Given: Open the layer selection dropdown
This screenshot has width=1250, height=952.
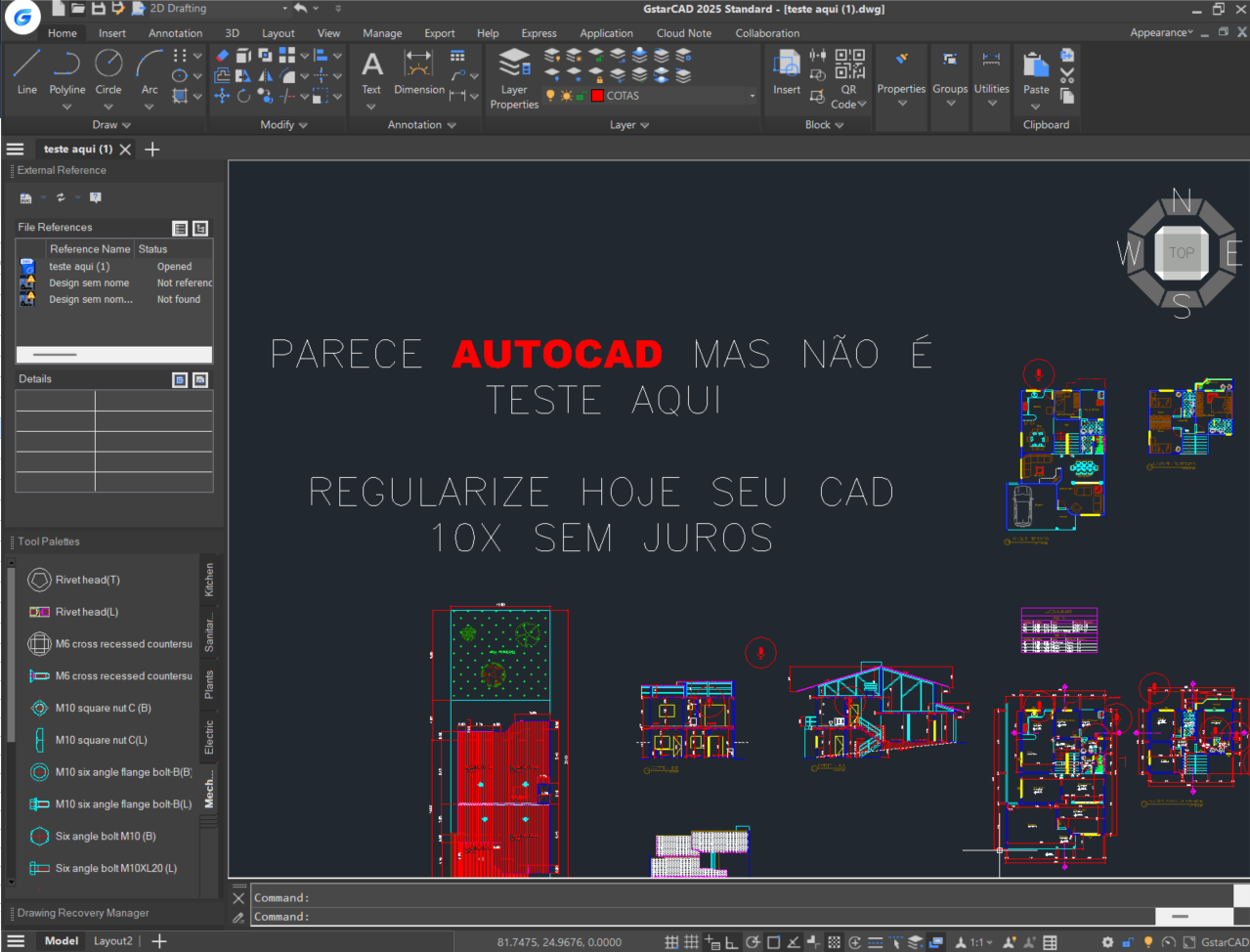Looking at the screenshot, I should [x=750, y=96].
